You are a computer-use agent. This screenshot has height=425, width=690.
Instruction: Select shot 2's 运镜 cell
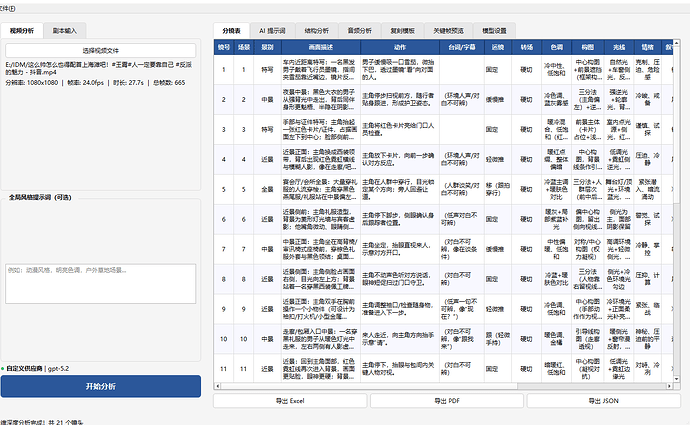498,99
